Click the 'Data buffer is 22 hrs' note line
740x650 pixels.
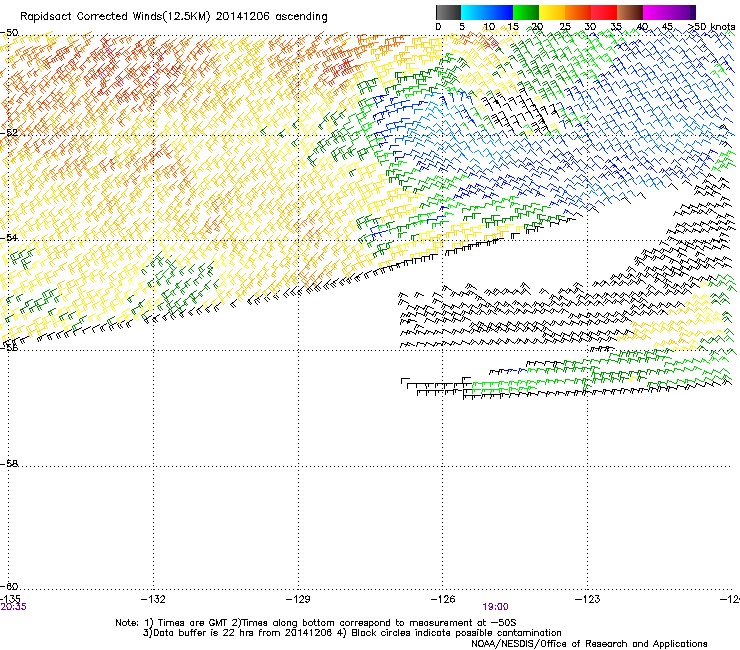pyautogui.click(x=352, y=633)
